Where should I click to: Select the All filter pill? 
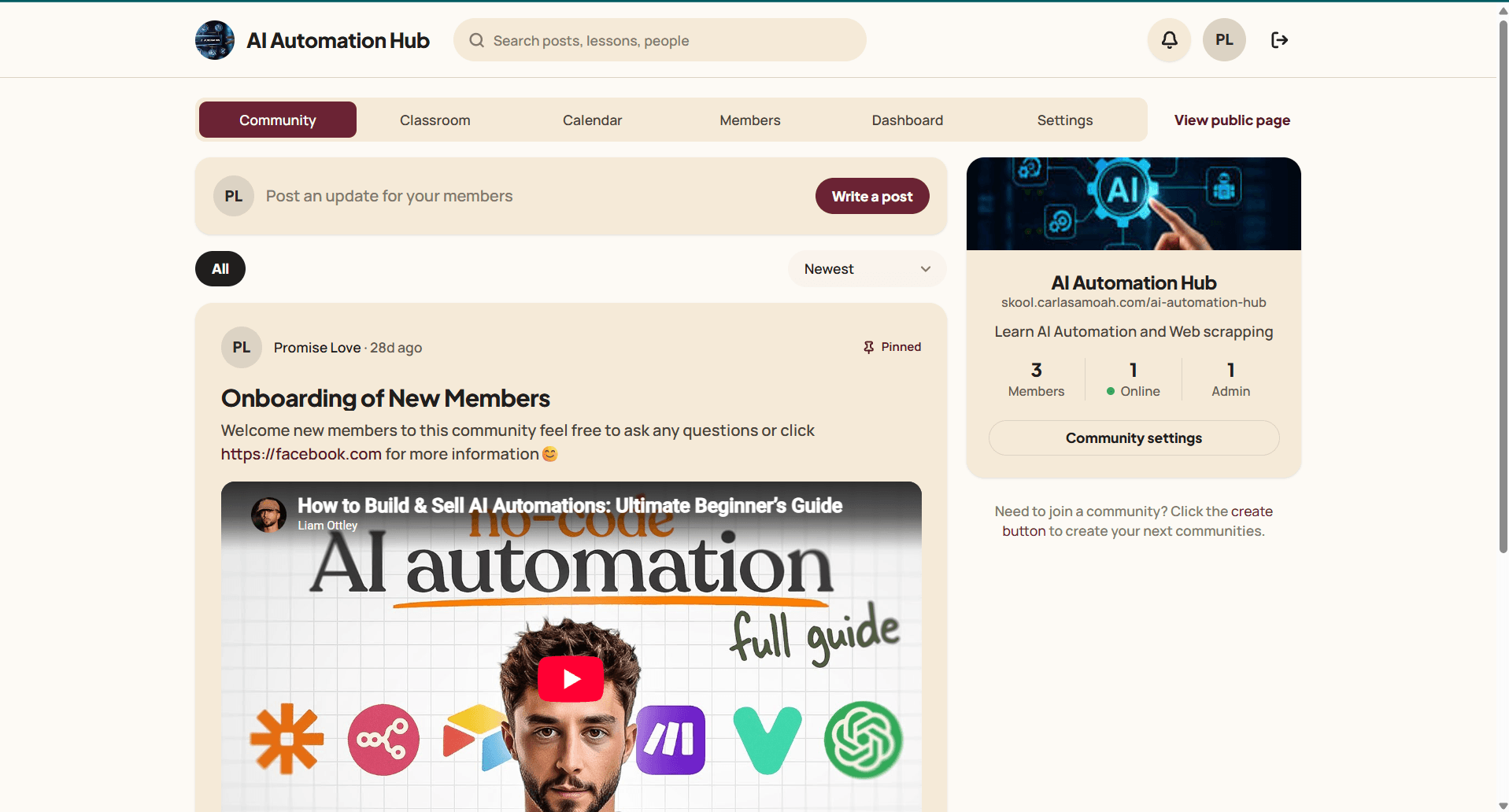[220, 269]
